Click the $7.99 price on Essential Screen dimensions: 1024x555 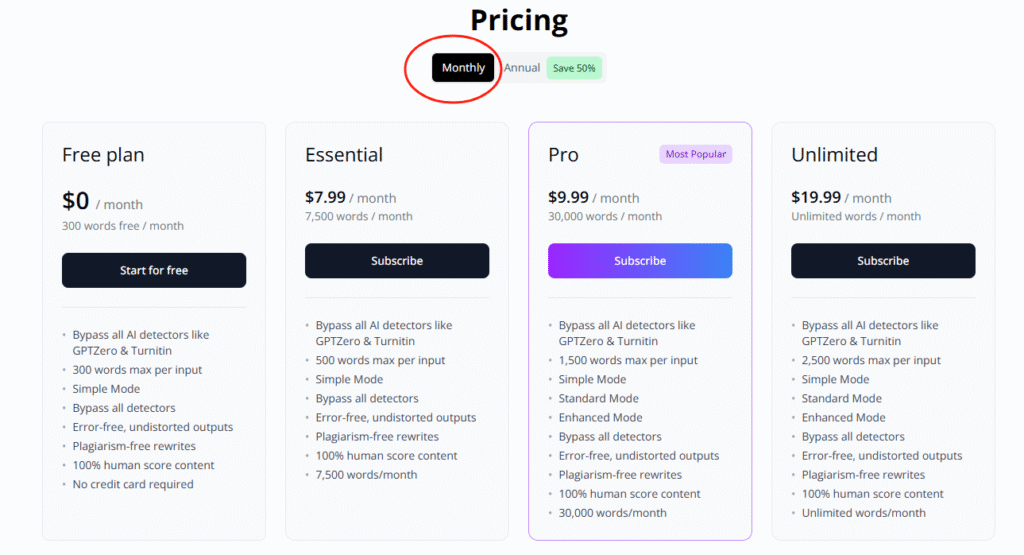click(x=325, y=198)
